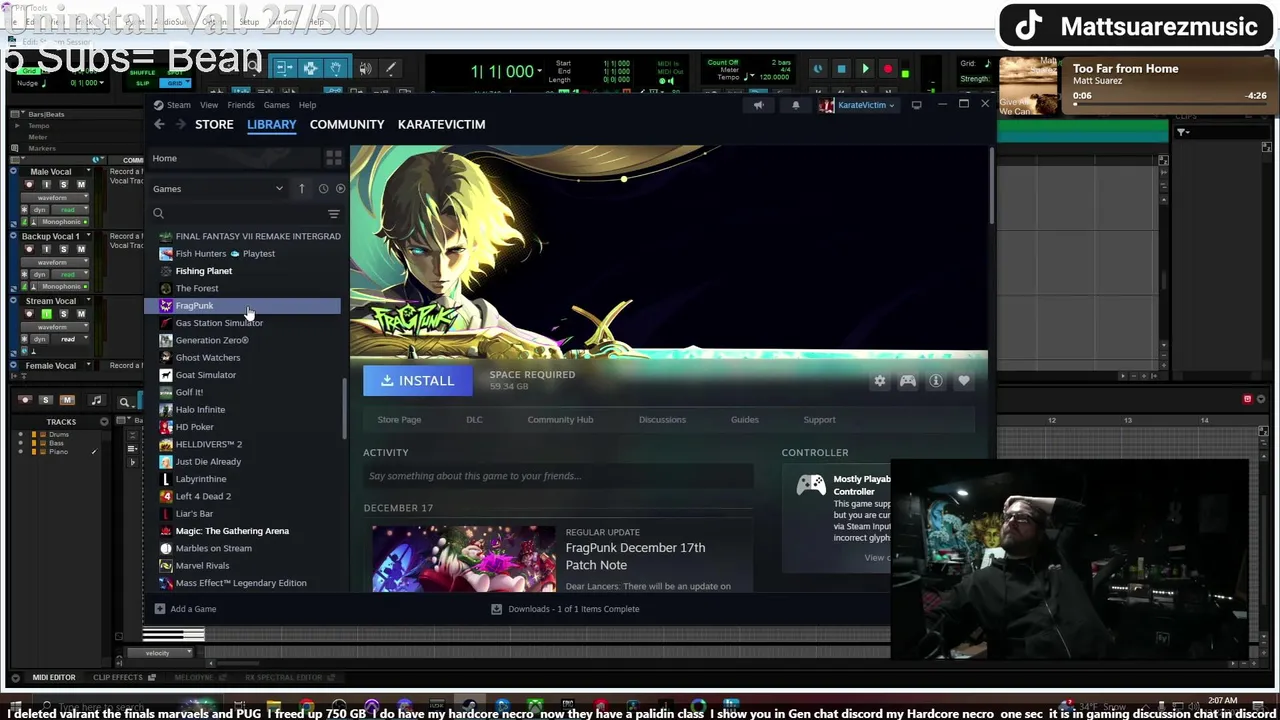This screenshot has height=720, width=1280.
Task: Open FragPunk Community Hub link
Action: click(560, 420)
